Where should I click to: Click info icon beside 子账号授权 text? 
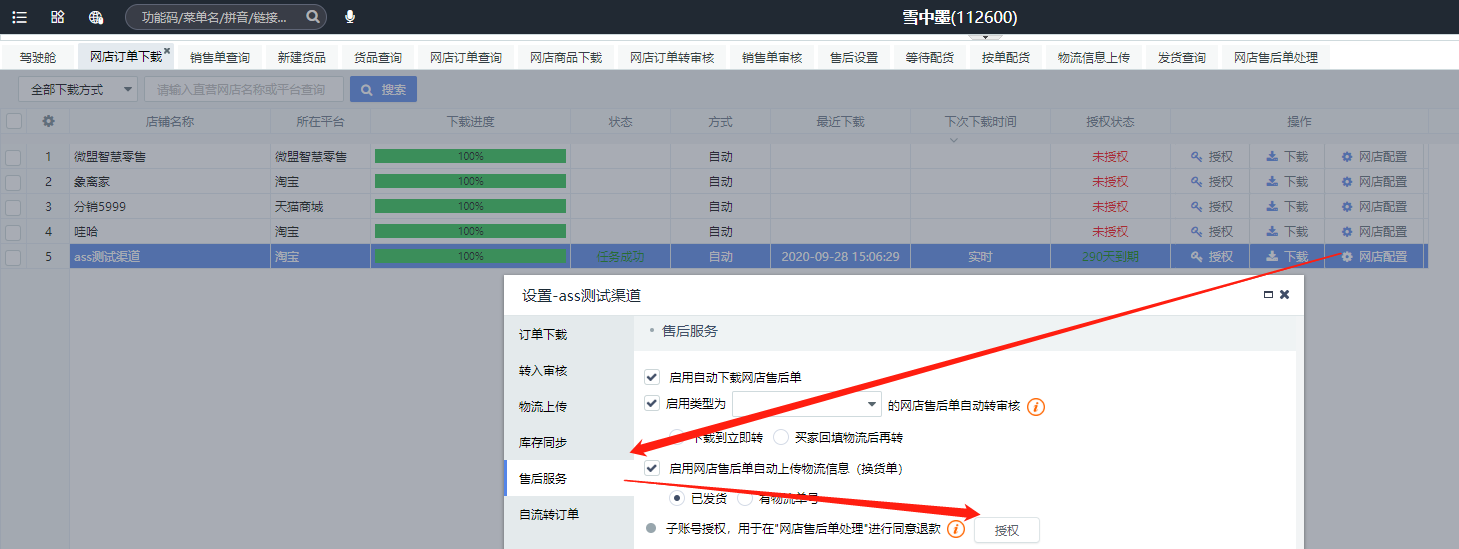[x=956, y=529]
